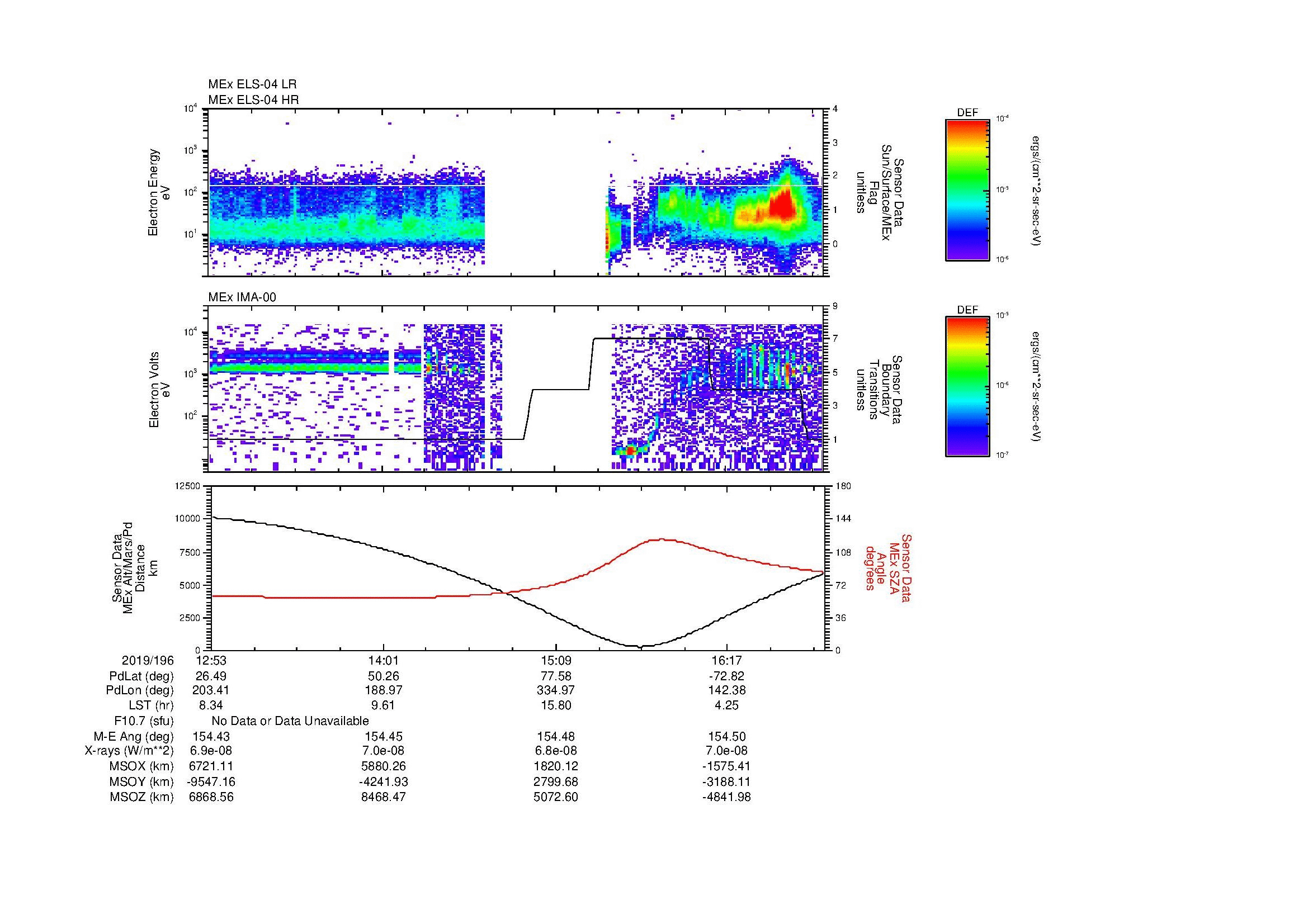Image resolution: width=1308 pixels, height=924 pixels.
Task: Click PdLat value '-72.82'
Action: (x=727, y=676)
